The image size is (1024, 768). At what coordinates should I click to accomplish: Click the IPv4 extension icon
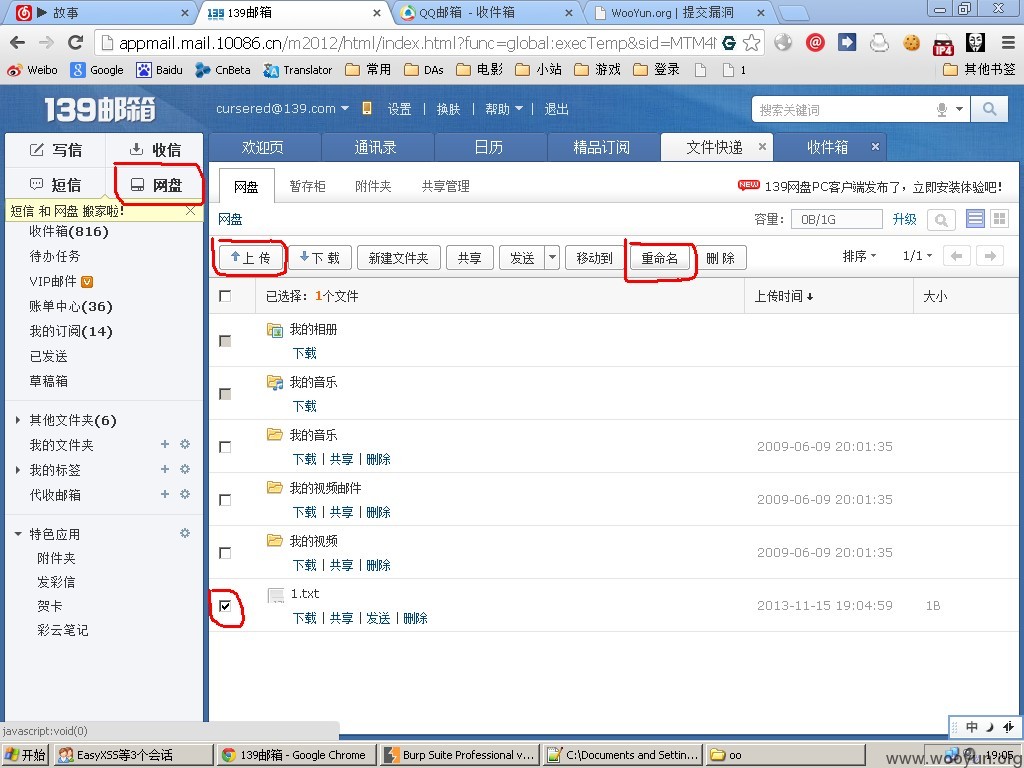(x=943, y=44)
